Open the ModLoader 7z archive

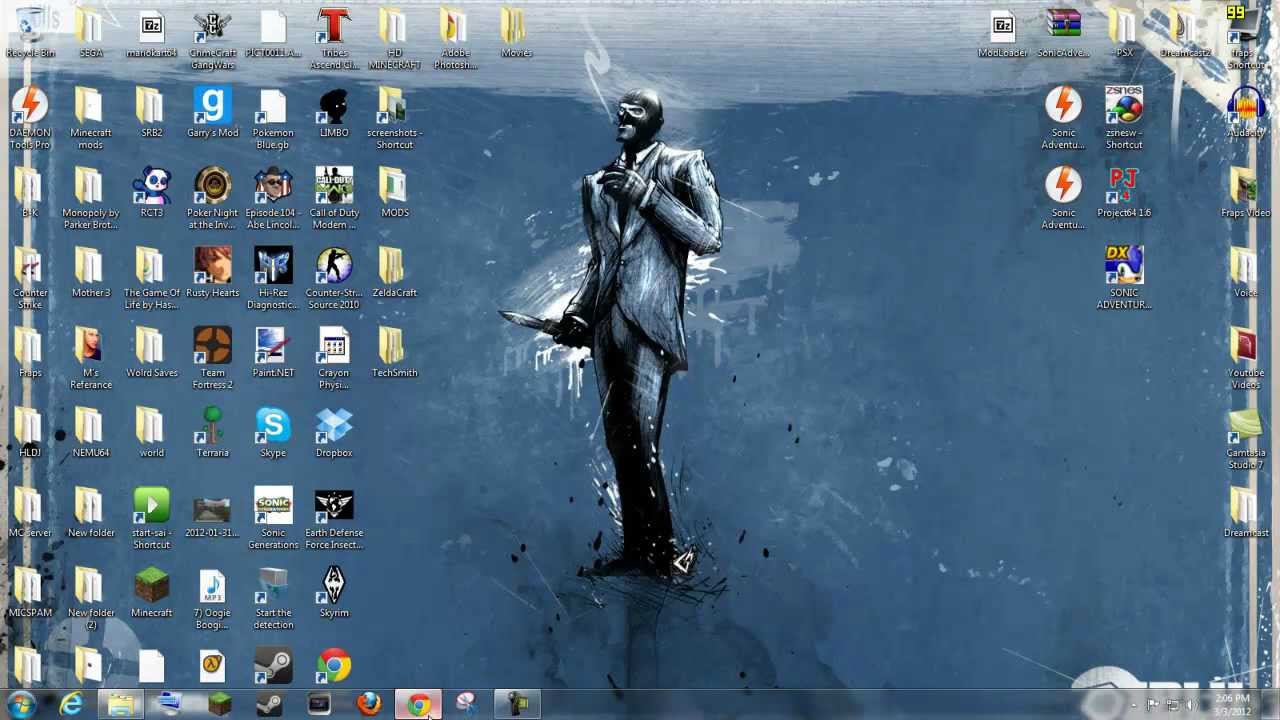coord(1002,33)
